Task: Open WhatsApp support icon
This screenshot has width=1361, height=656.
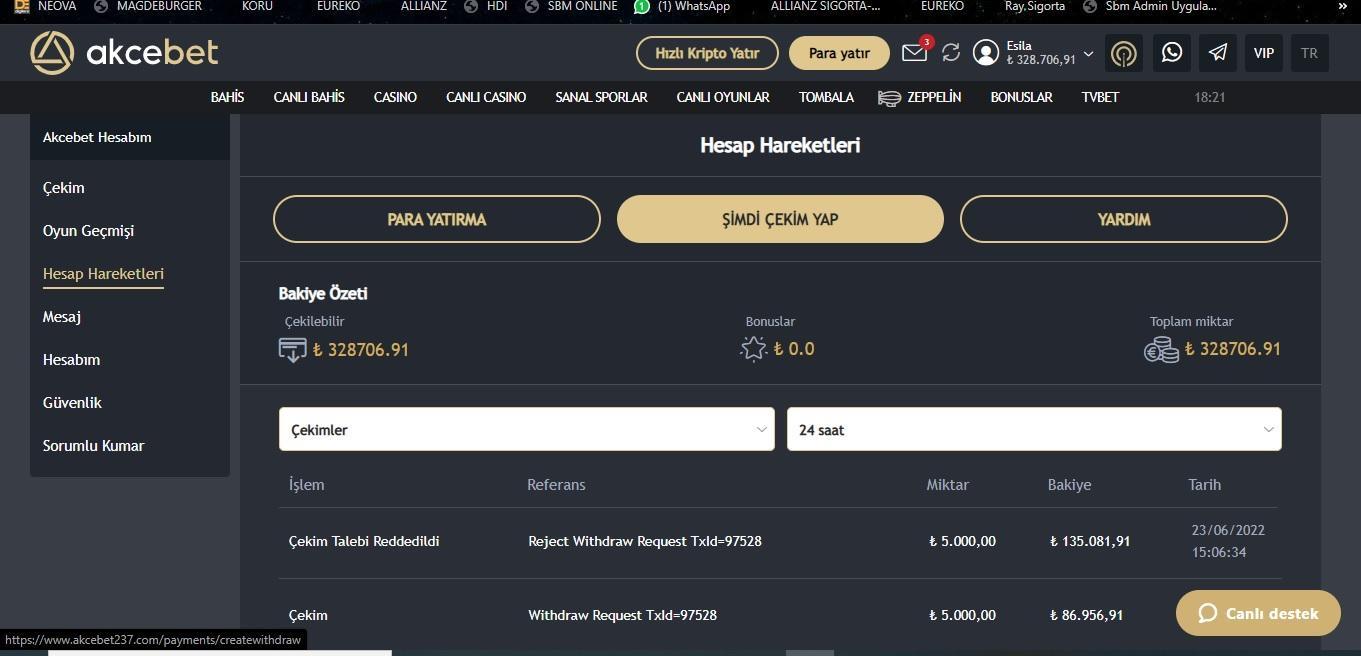Action: click(x=1171, y=53)
